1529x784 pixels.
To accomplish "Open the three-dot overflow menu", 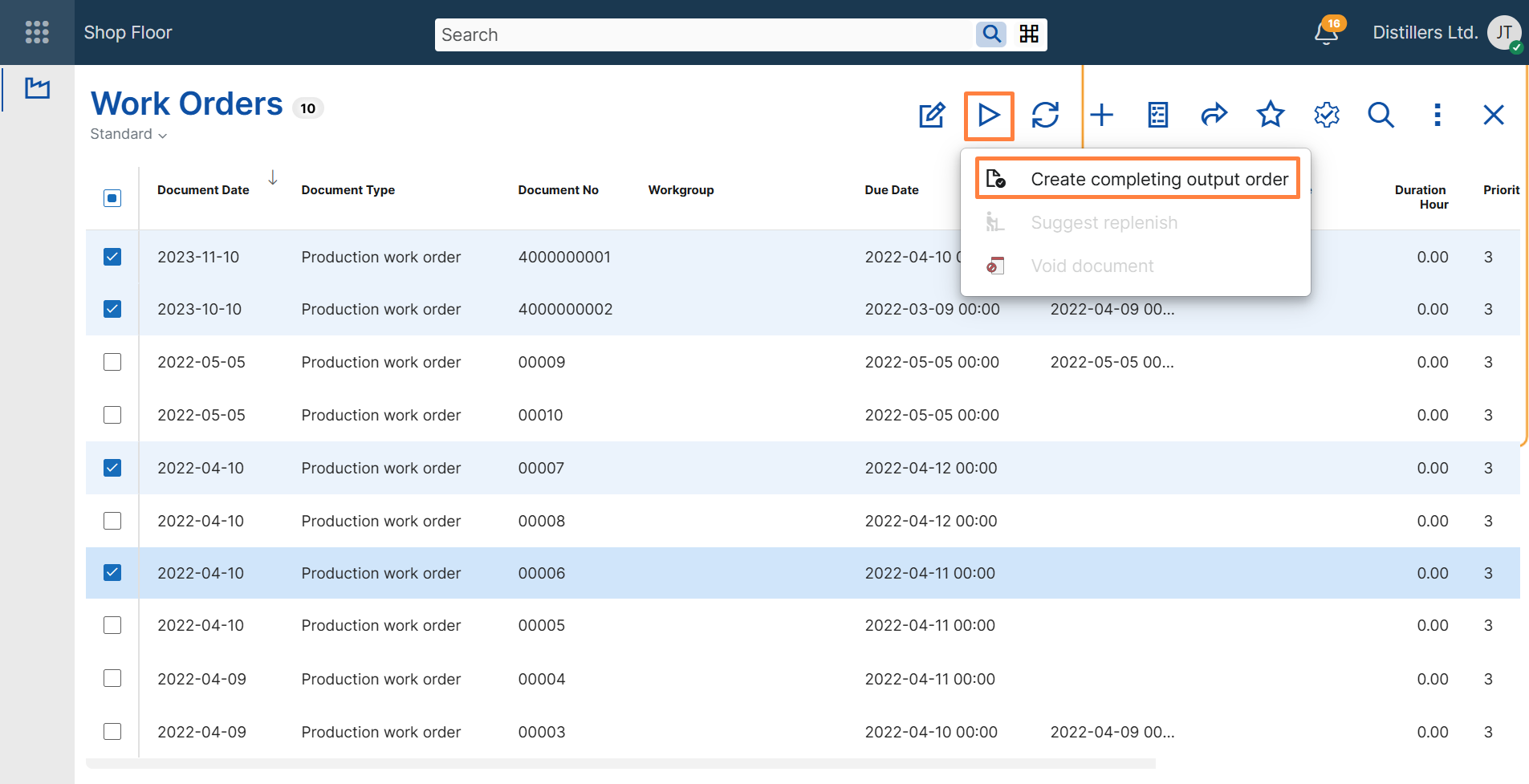I will [1438, 115].
